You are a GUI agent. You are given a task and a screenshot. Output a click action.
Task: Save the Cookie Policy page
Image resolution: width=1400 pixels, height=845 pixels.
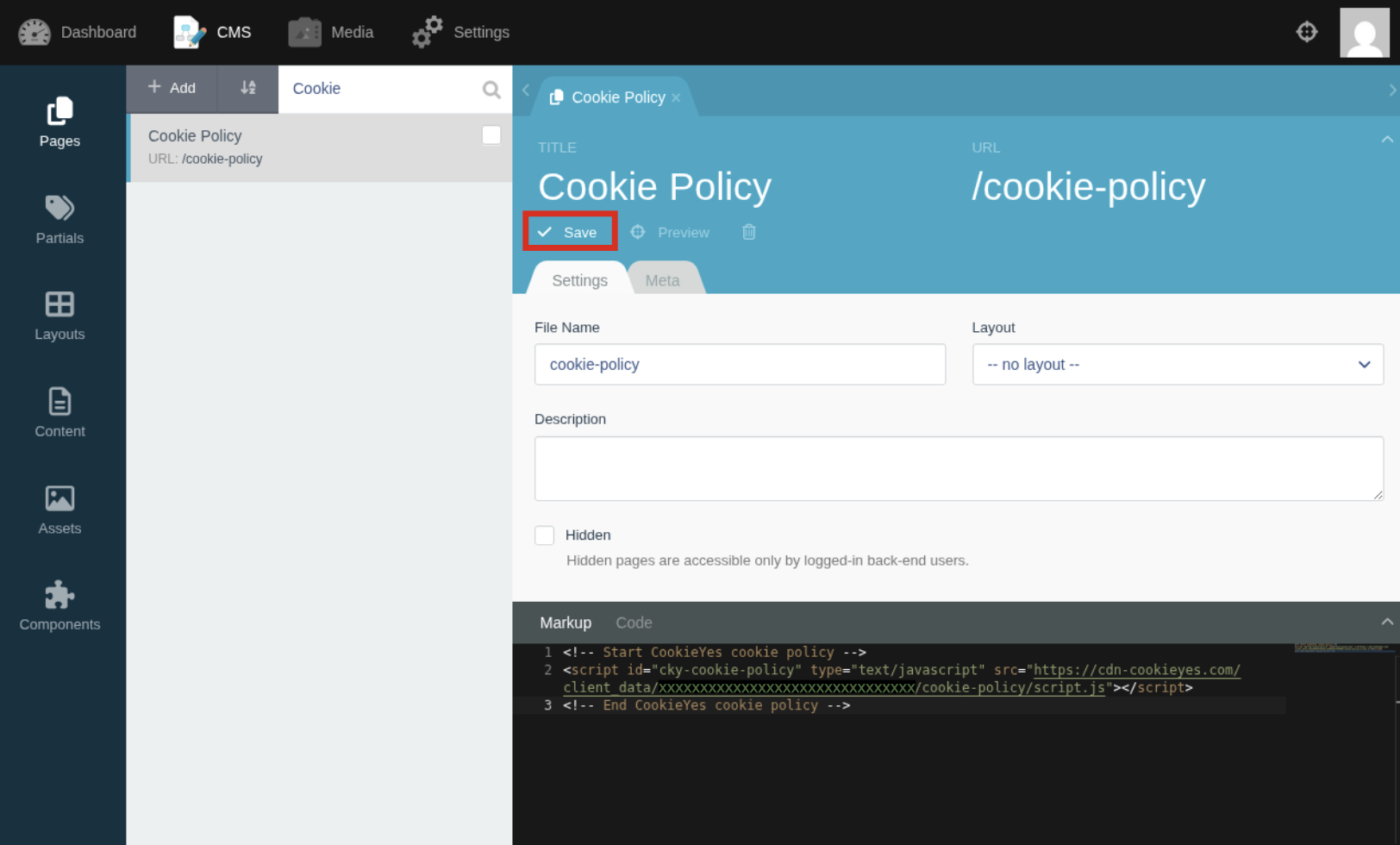(x=570, y=232)
